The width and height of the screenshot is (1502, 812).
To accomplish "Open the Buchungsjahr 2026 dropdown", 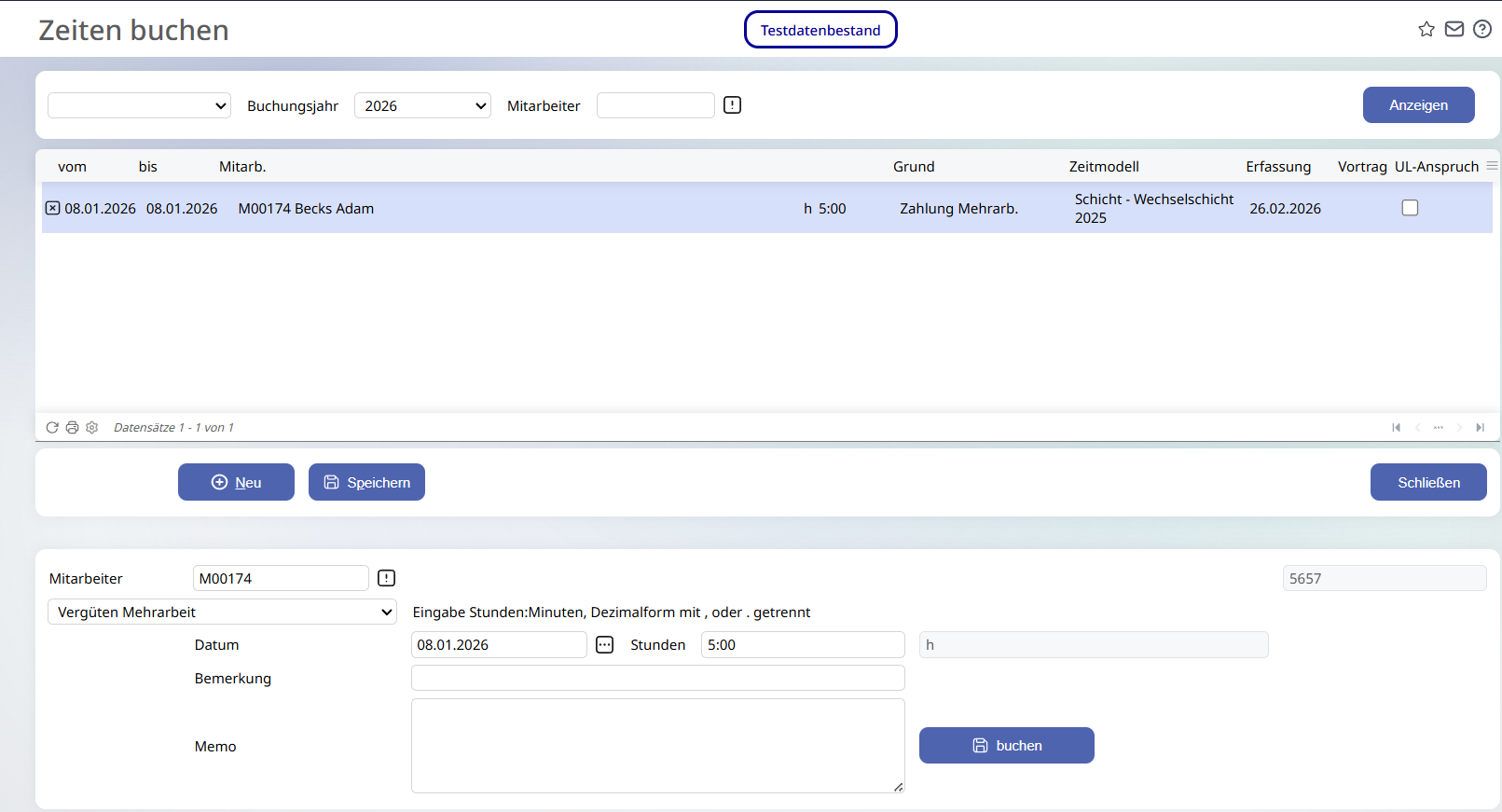I will click(422, 105).
